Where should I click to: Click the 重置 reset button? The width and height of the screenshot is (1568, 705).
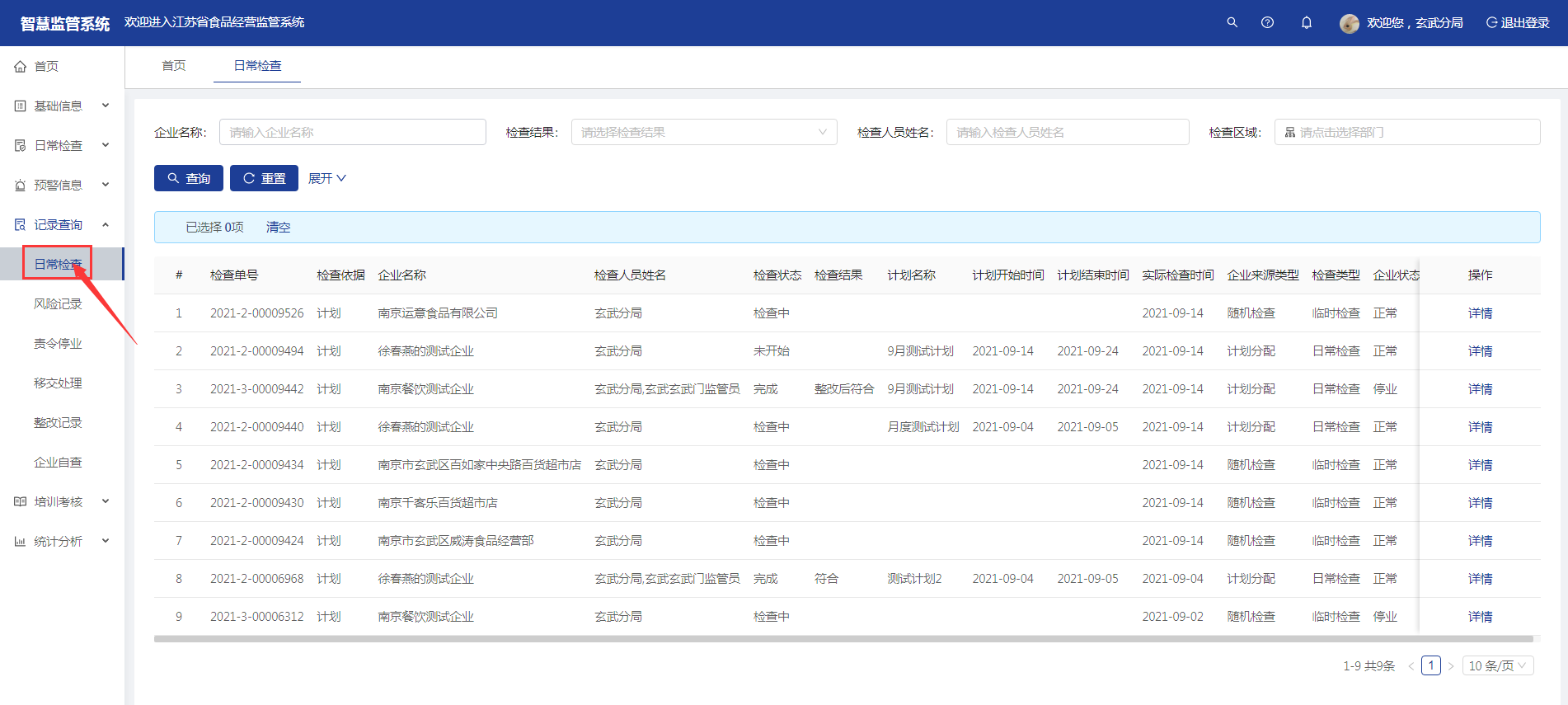point(264,178)
